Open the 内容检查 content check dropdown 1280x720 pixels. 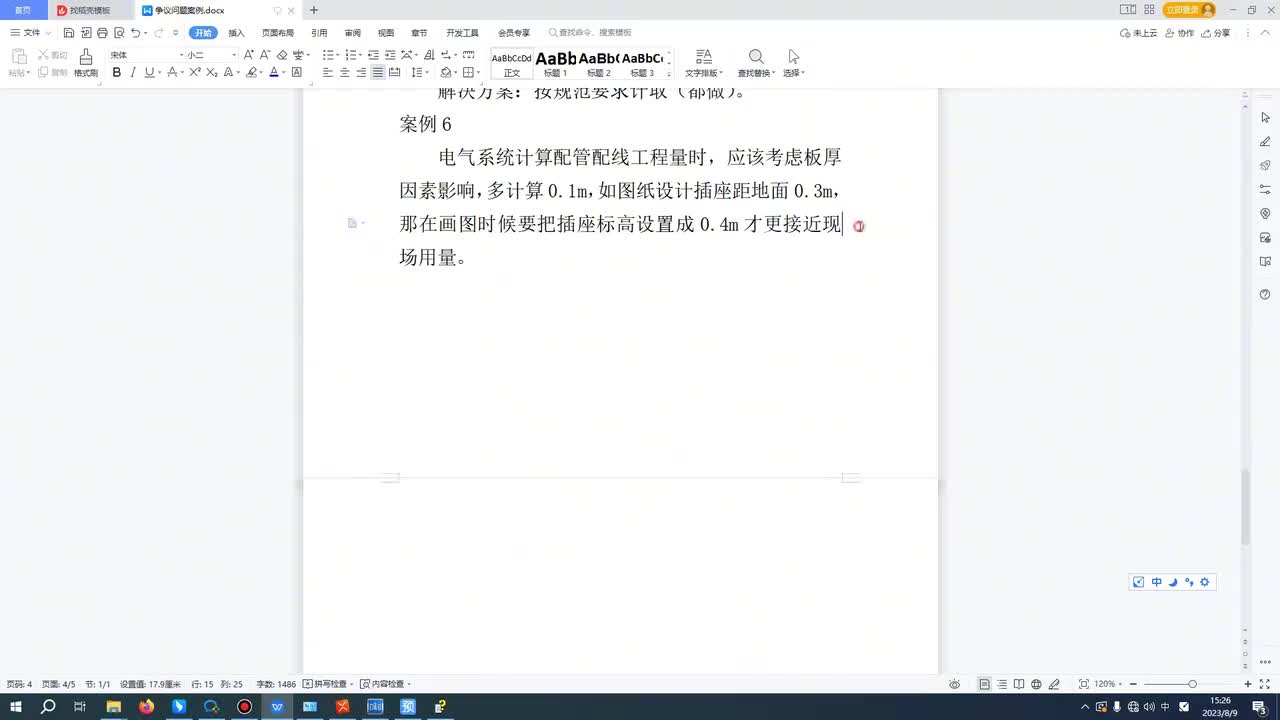click(385, 684)
